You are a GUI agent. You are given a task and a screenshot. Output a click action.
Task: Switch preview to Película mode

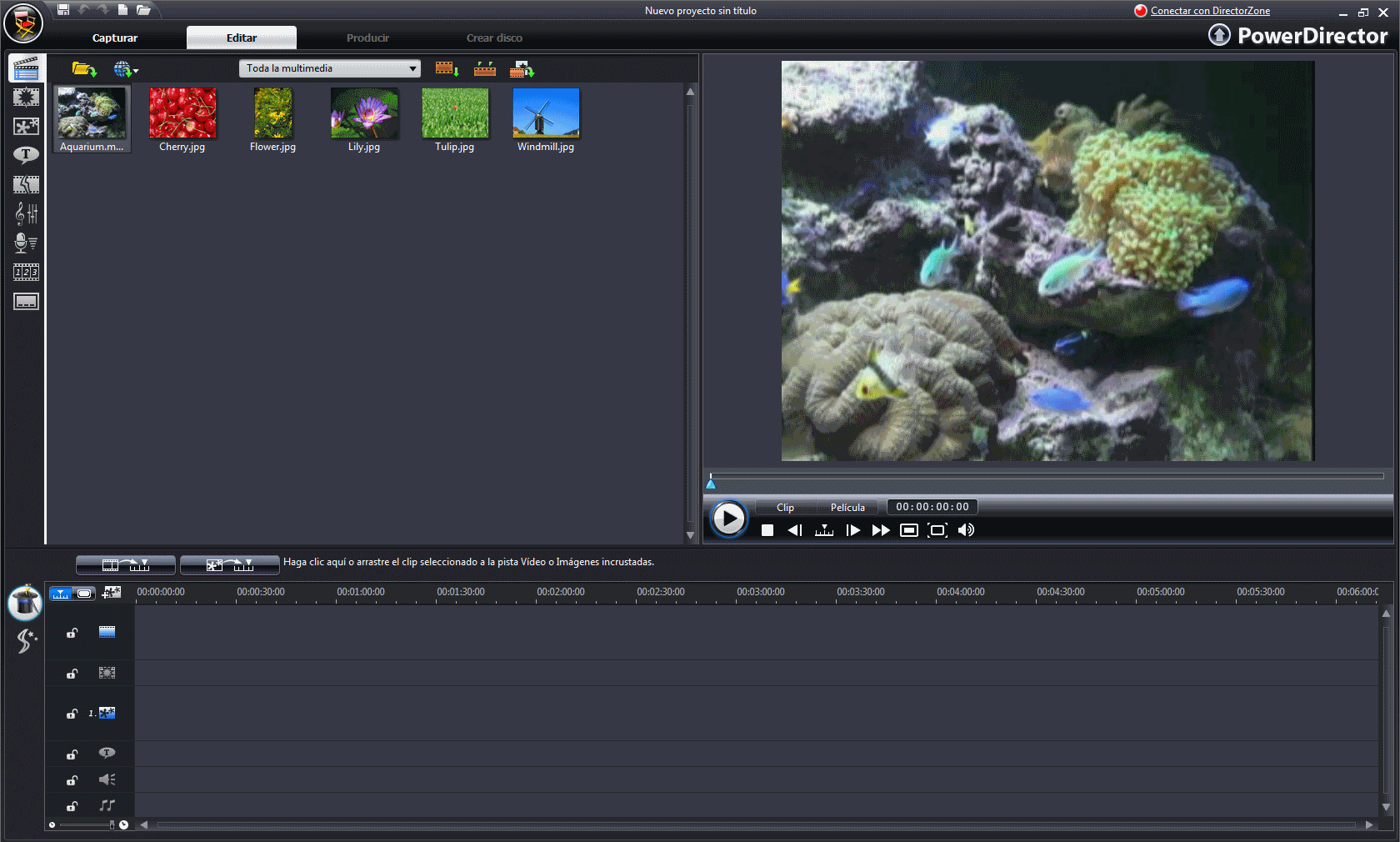pyautogui.click(x=847, y=508)
